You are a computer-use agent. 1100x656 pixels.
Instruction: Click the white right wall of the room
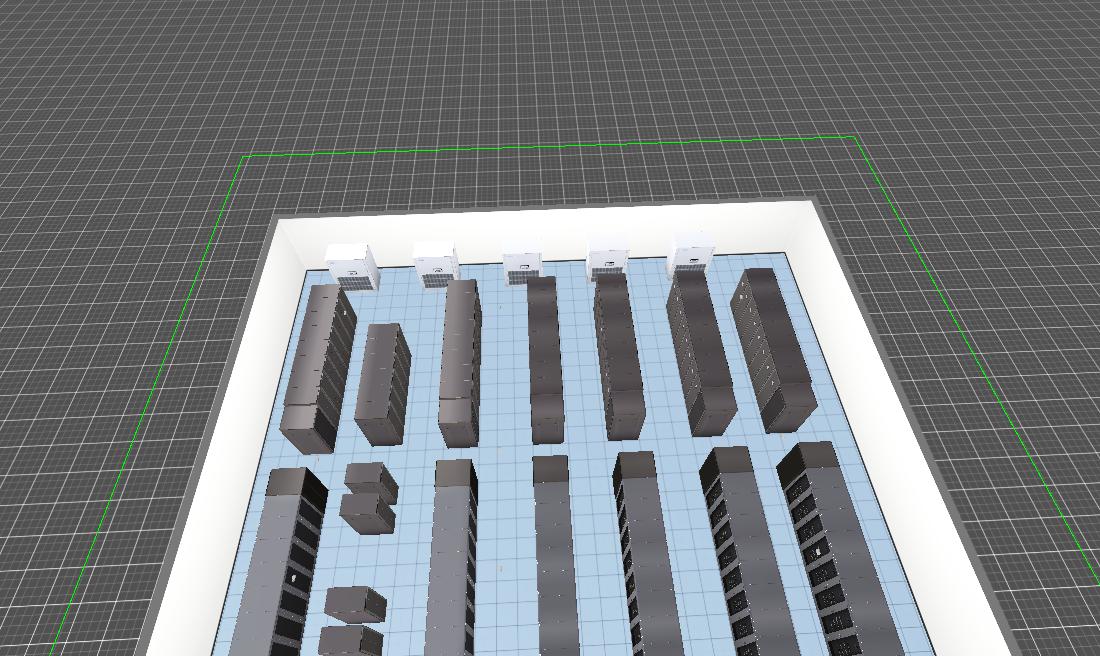(x=900, y=400)
